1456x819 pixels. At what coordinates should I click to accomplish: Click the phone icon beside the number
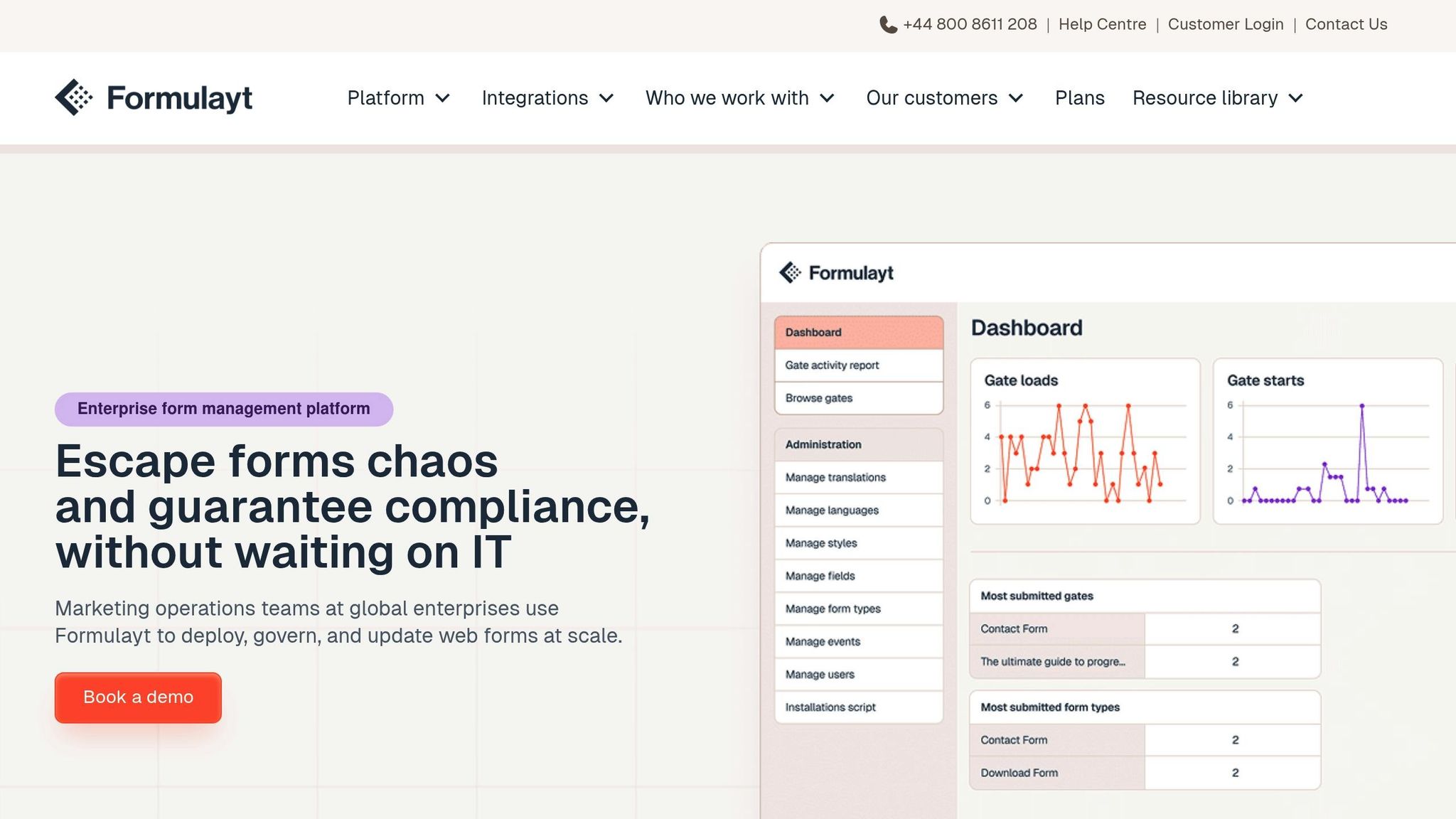point(888,25)
